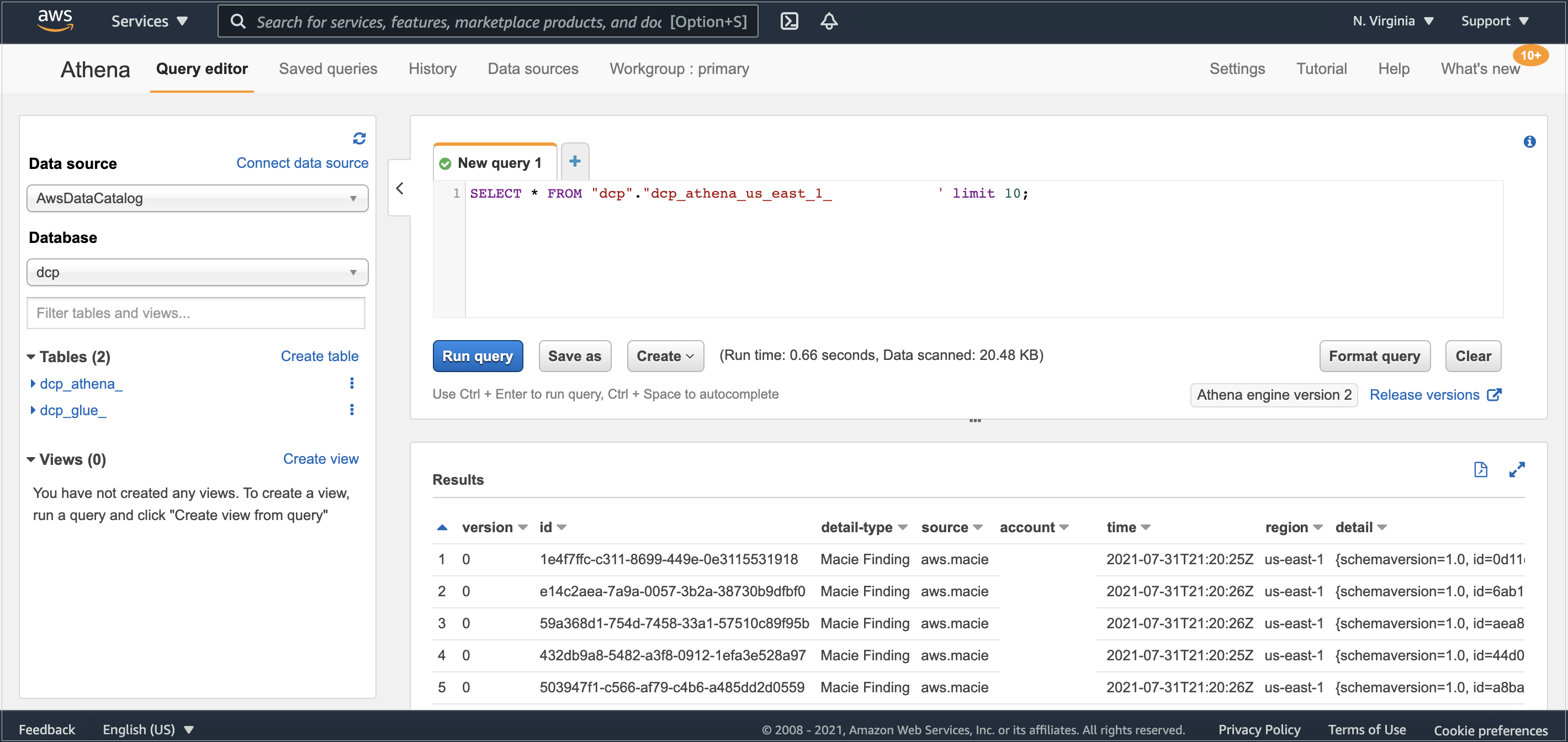1568x742 pixels.
Task: Follow the Connect data source link
Action: [302, 163]
